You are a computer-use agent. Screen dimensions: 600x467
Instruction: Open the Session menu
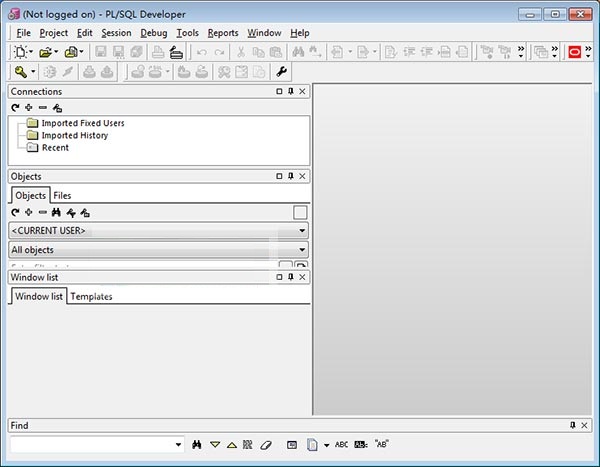click(116, 33)
